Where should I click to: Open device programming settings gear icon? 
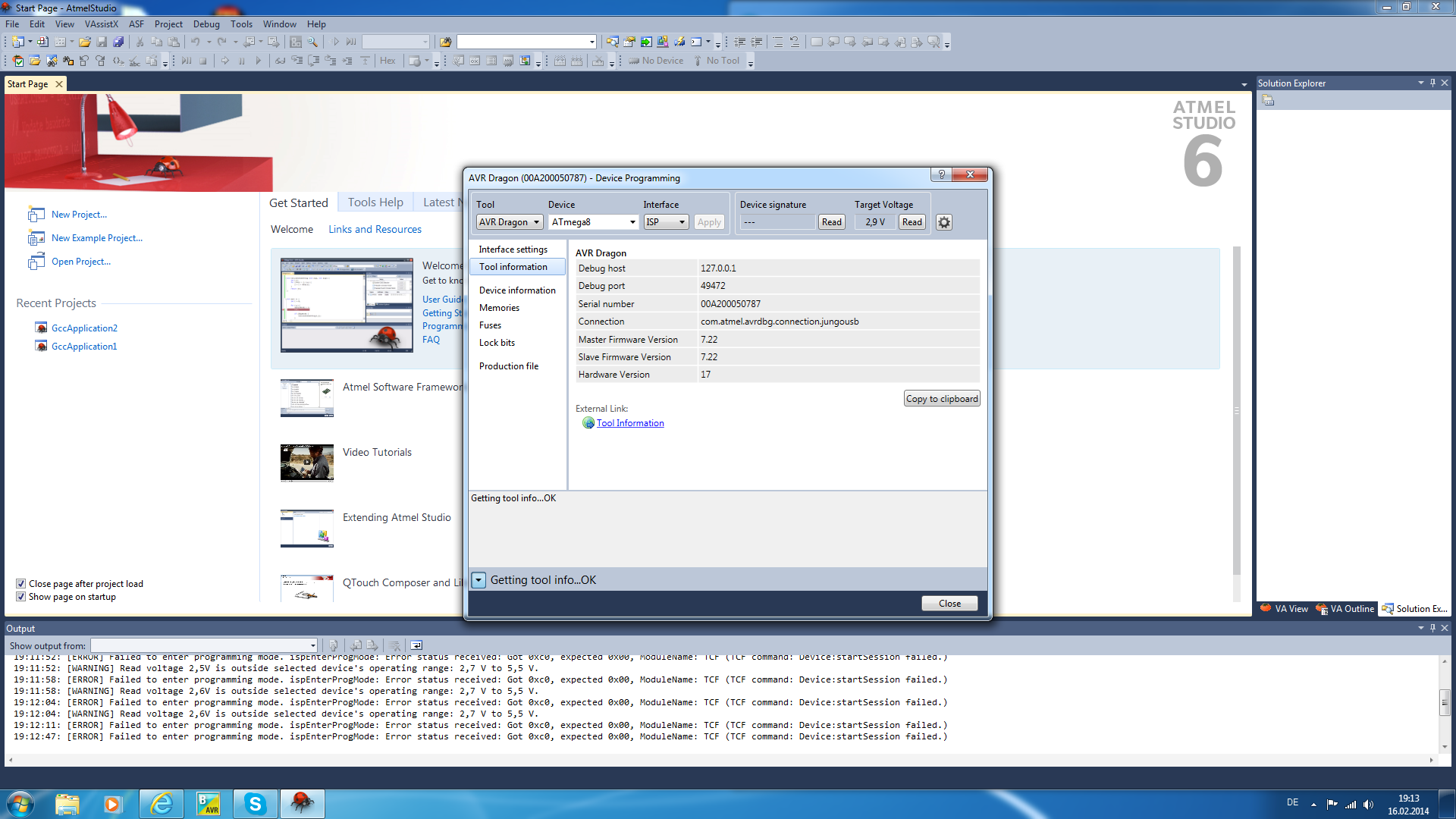coord(944,222)
